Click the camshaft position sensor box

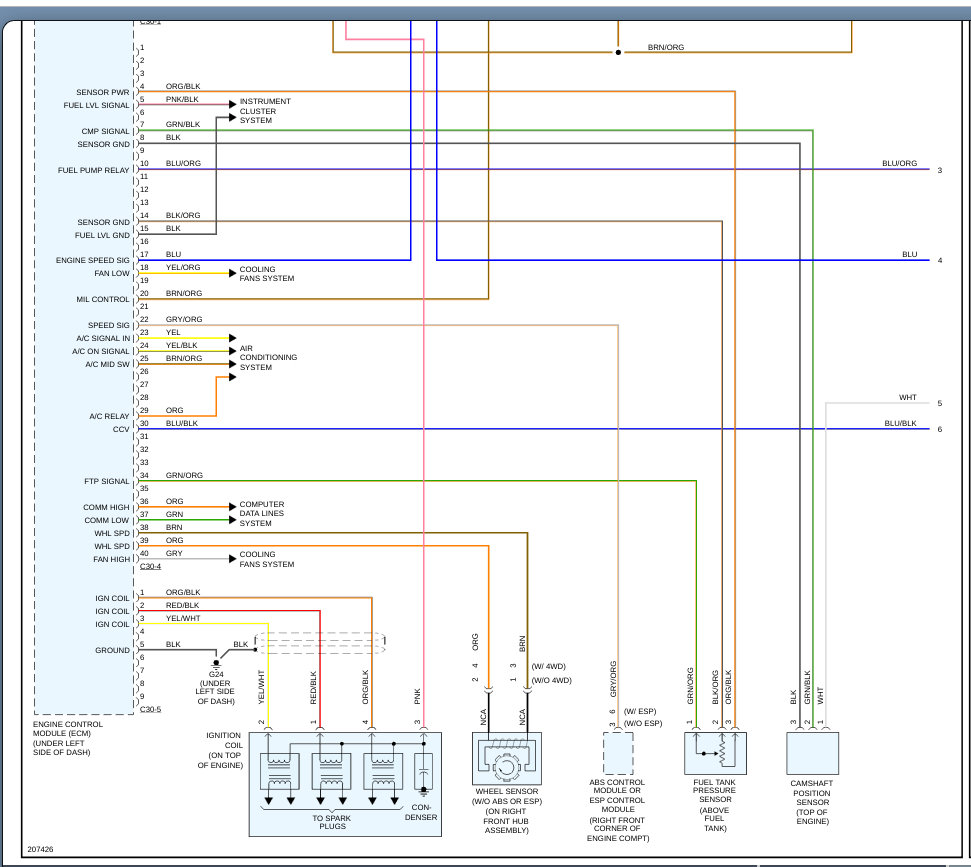pos(812,753)
